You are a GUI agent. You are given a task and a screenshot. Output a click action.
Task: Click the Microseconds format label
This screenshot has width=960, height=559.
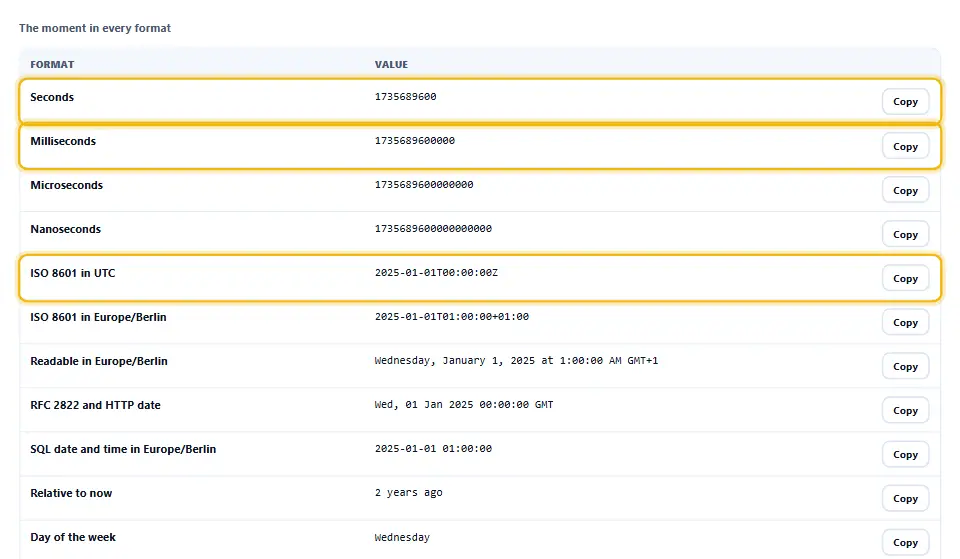(67, 186)
